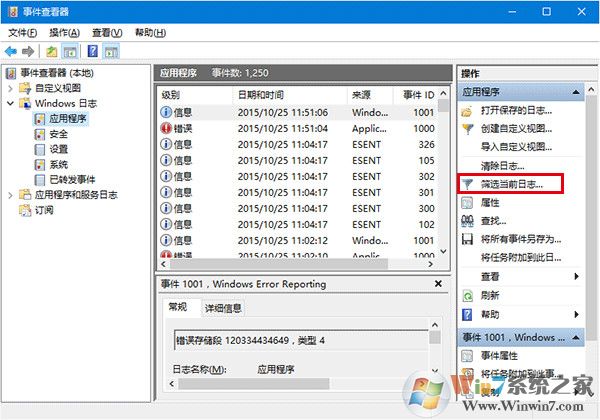Close the event 1001 preview pane

(439, 284)
